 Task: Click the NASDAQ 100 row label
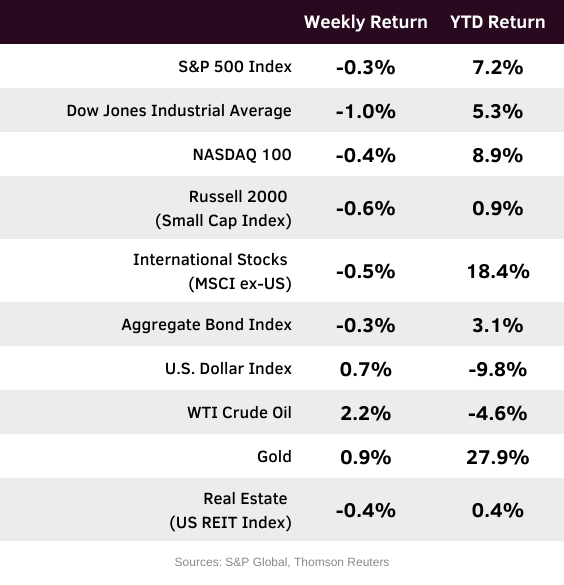pyautogui.click(x=242, y=155)
